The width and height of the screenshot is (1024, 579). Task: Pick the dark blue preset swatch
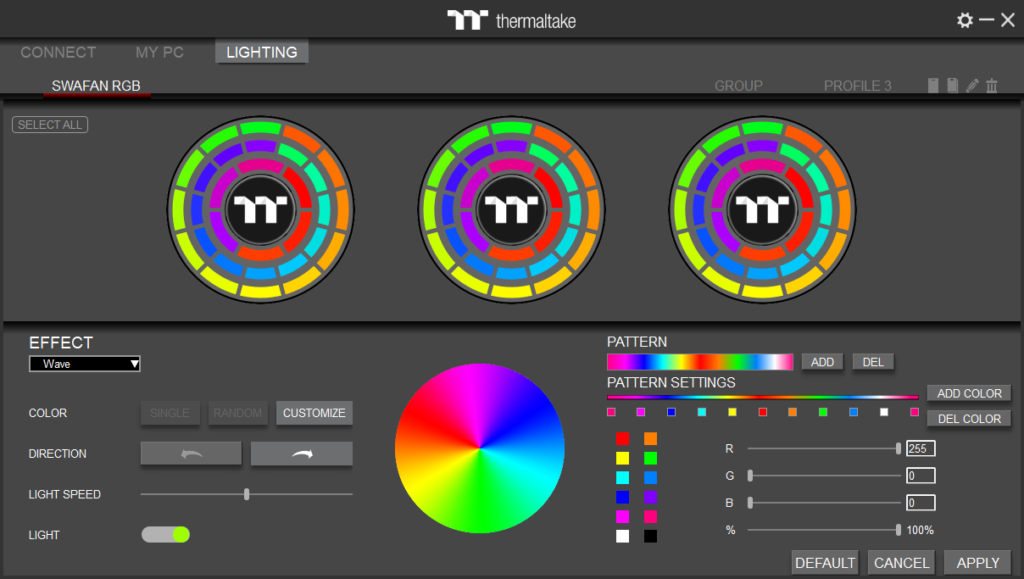[x=622, y=497]
